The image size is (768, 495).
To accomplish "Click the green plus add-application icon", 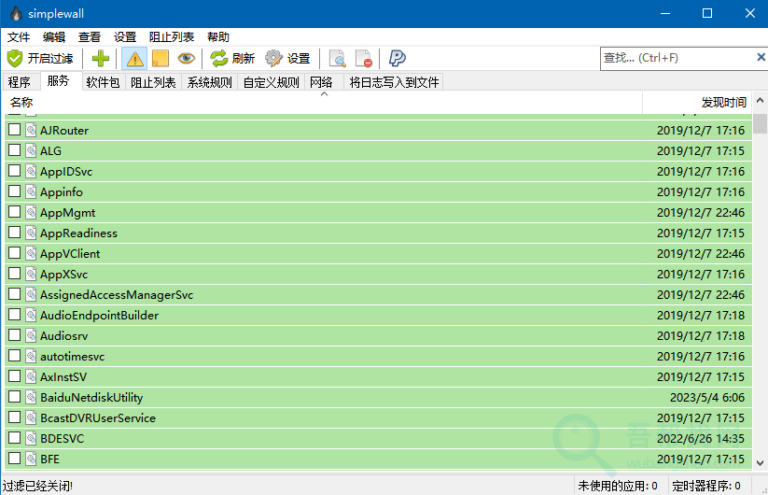I will pyautogui.click(x=99, y=58).
